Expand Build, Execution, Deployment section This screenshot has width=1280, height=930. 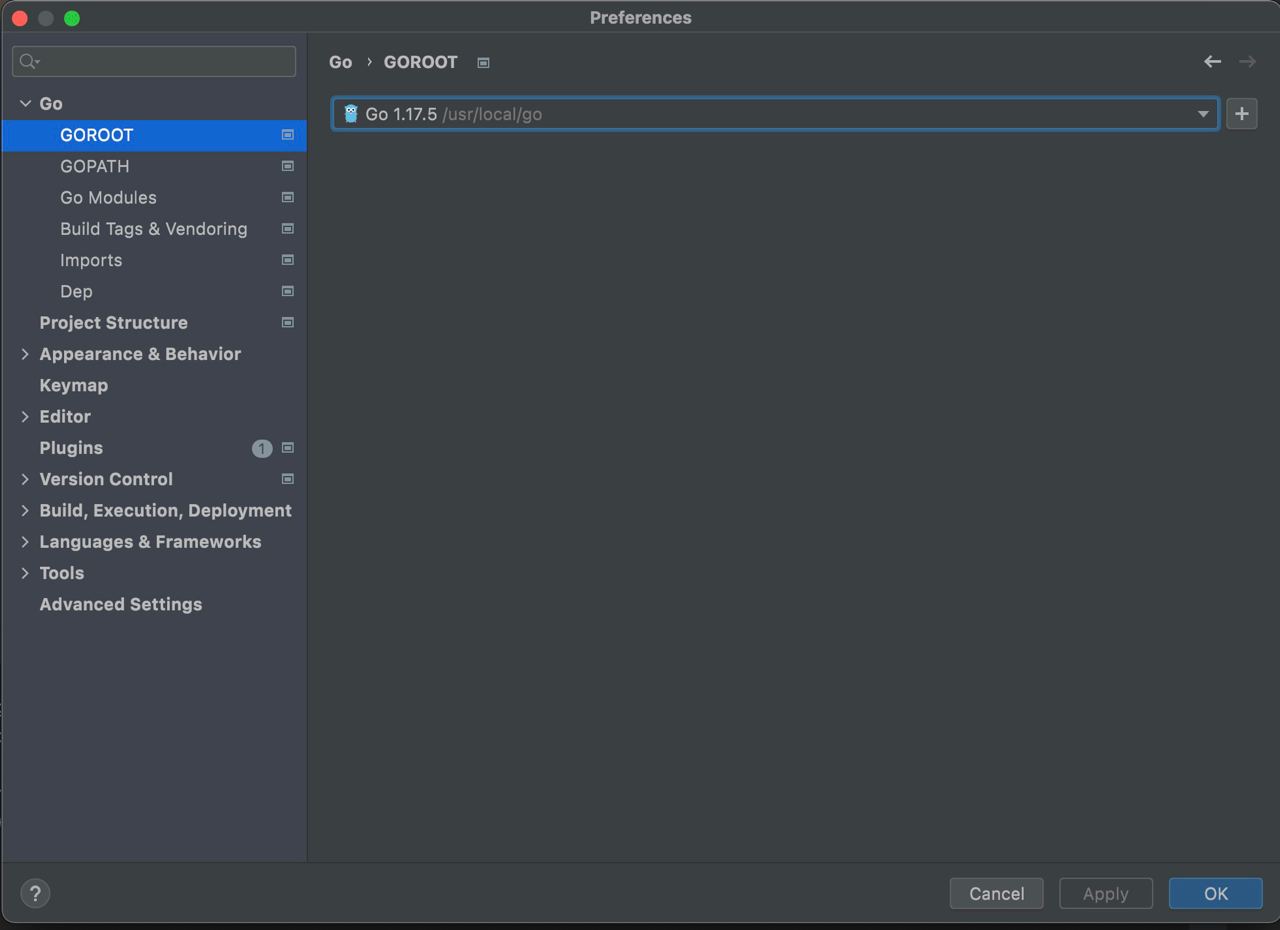point(25,511)
